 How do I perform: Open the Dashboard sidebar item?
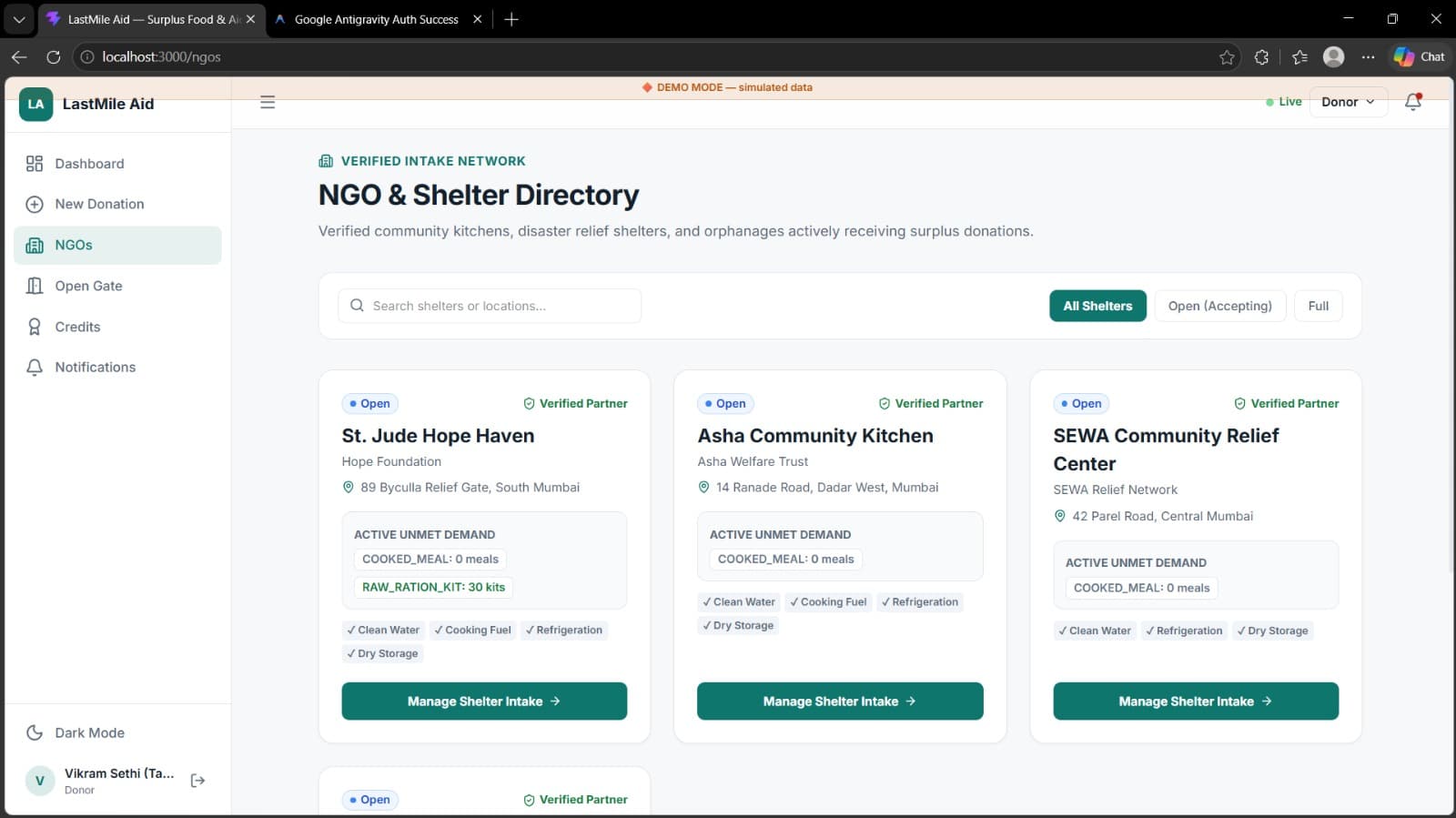[x=117, y=164]
